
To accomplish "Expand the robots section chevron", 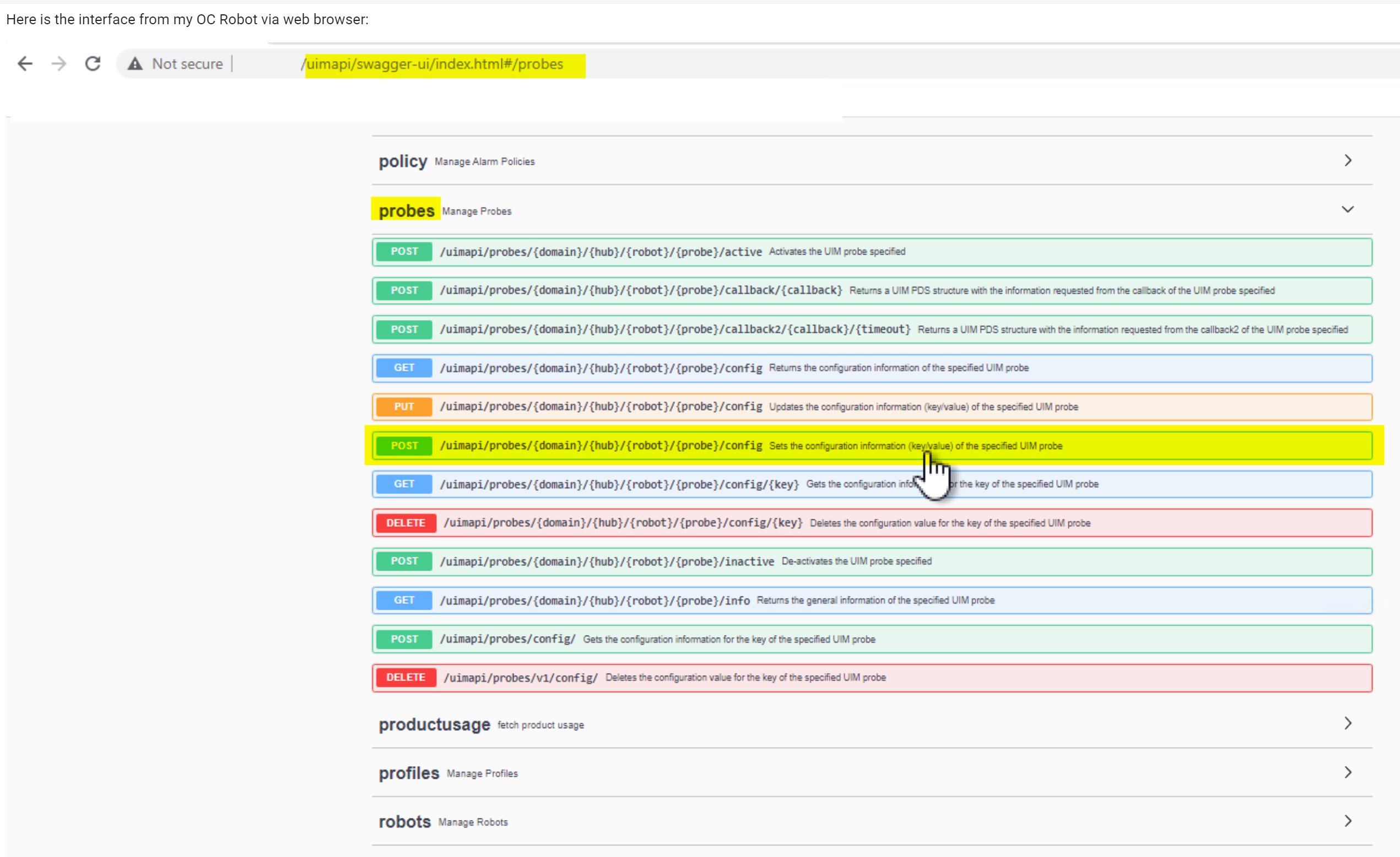I will coord(1347,821).
